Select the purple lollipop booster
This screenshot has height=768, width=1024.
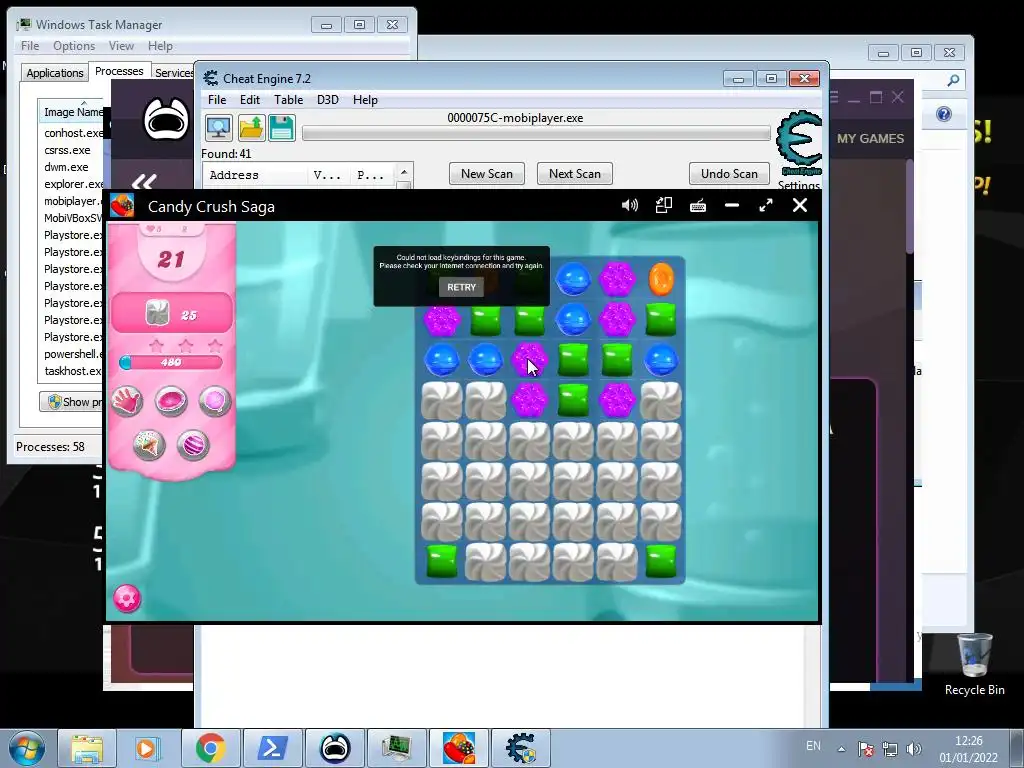click(x=215, y=400)
